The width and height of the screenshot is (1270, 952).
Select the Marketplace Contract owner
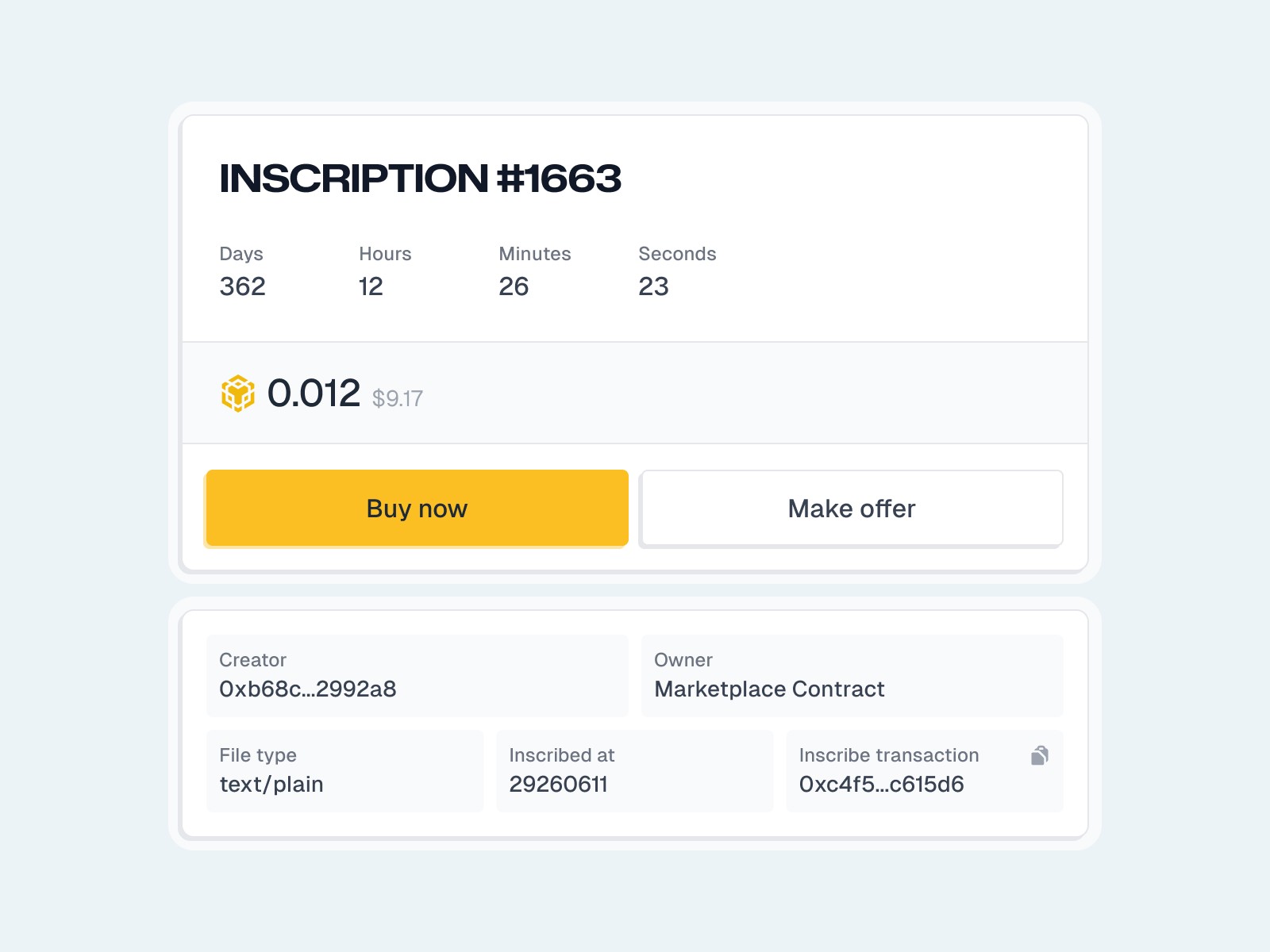click(769, 689)
